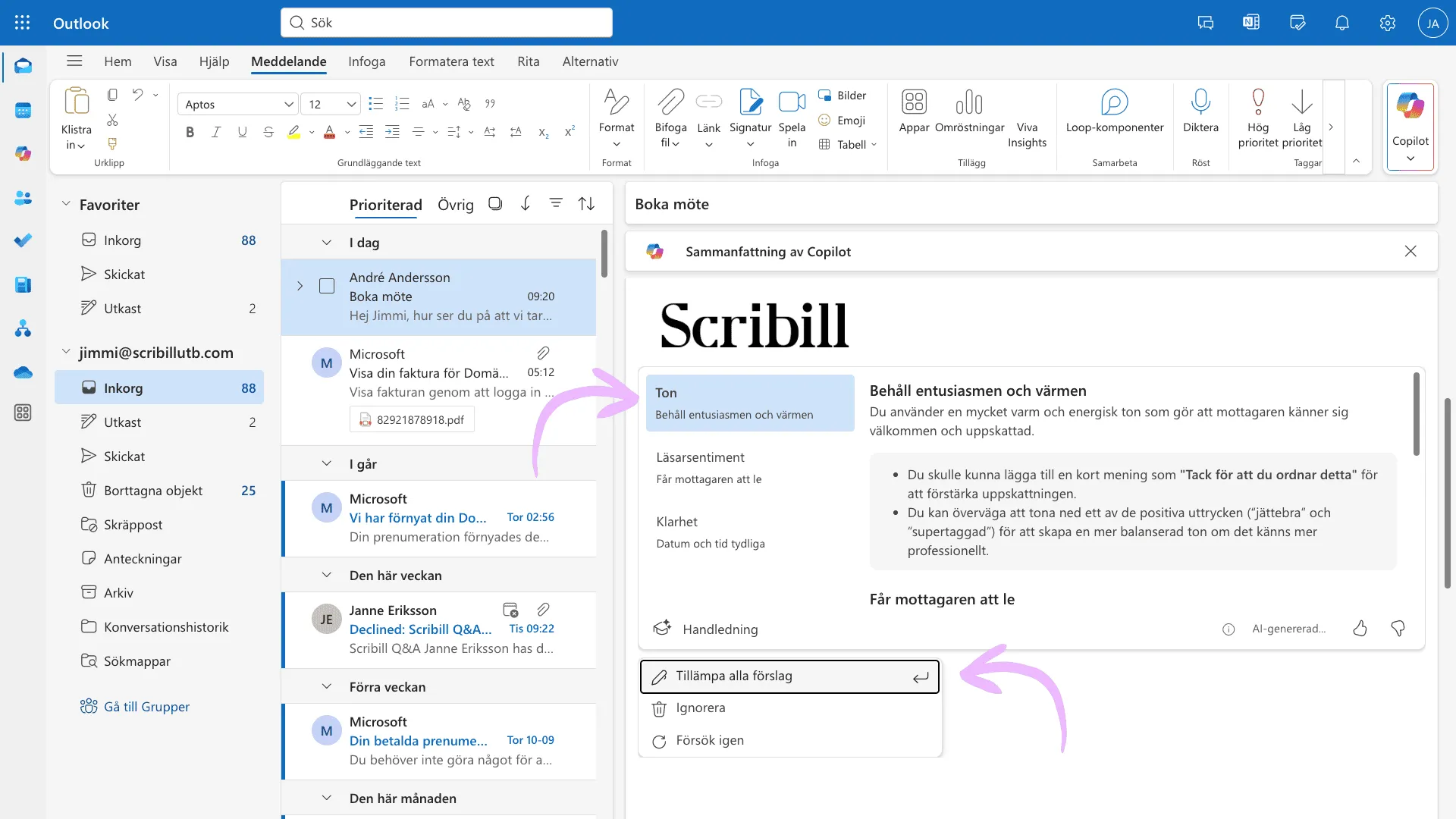Open People in the left app rail
Screen dimensions: 1456x819
pos(23,198)
